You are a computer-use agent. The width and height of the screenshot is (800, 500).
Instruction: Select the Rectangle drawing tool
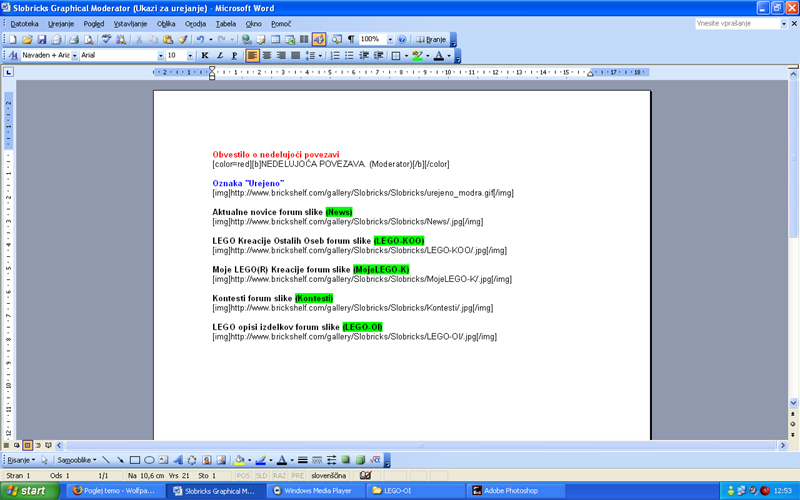[135, 460]
